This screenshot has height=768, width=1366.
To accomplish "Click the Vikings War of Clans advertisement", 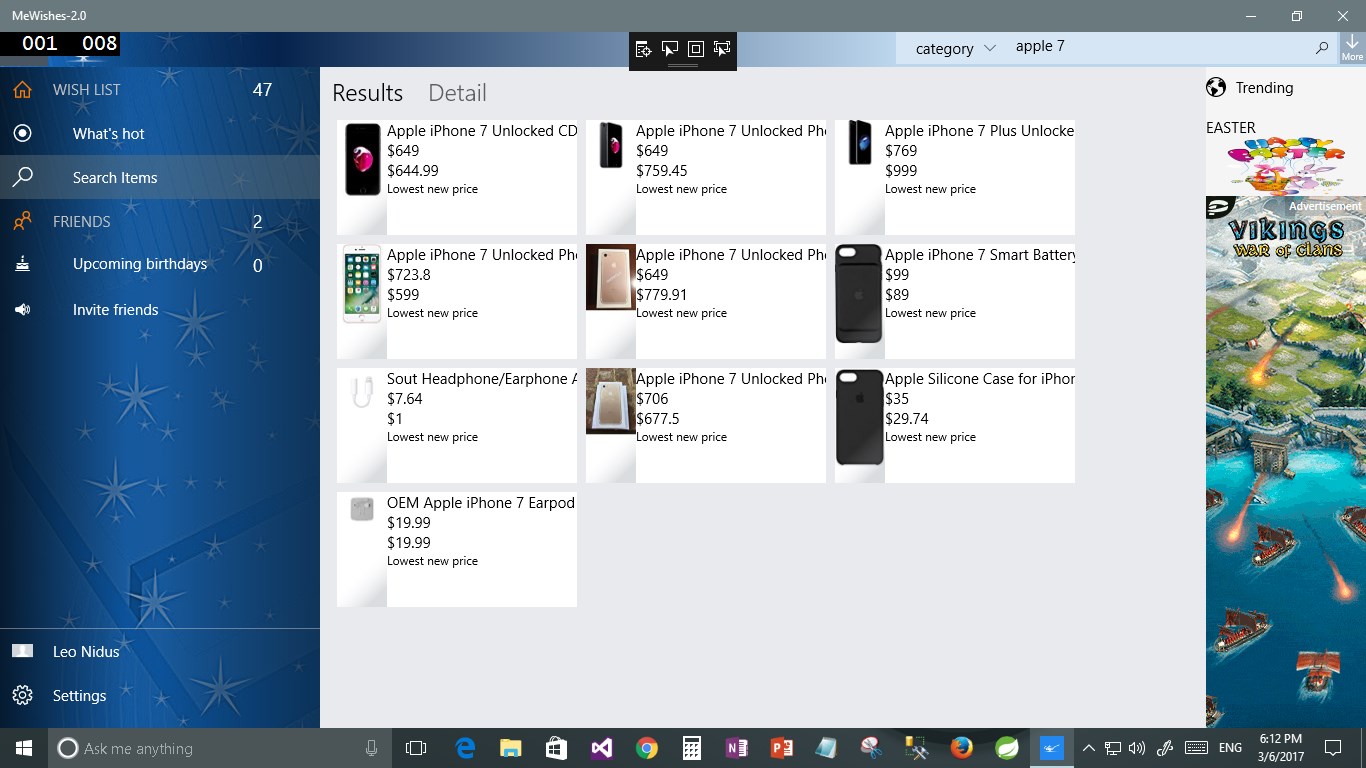I will pyautogui.click(x=1286, y=462).
